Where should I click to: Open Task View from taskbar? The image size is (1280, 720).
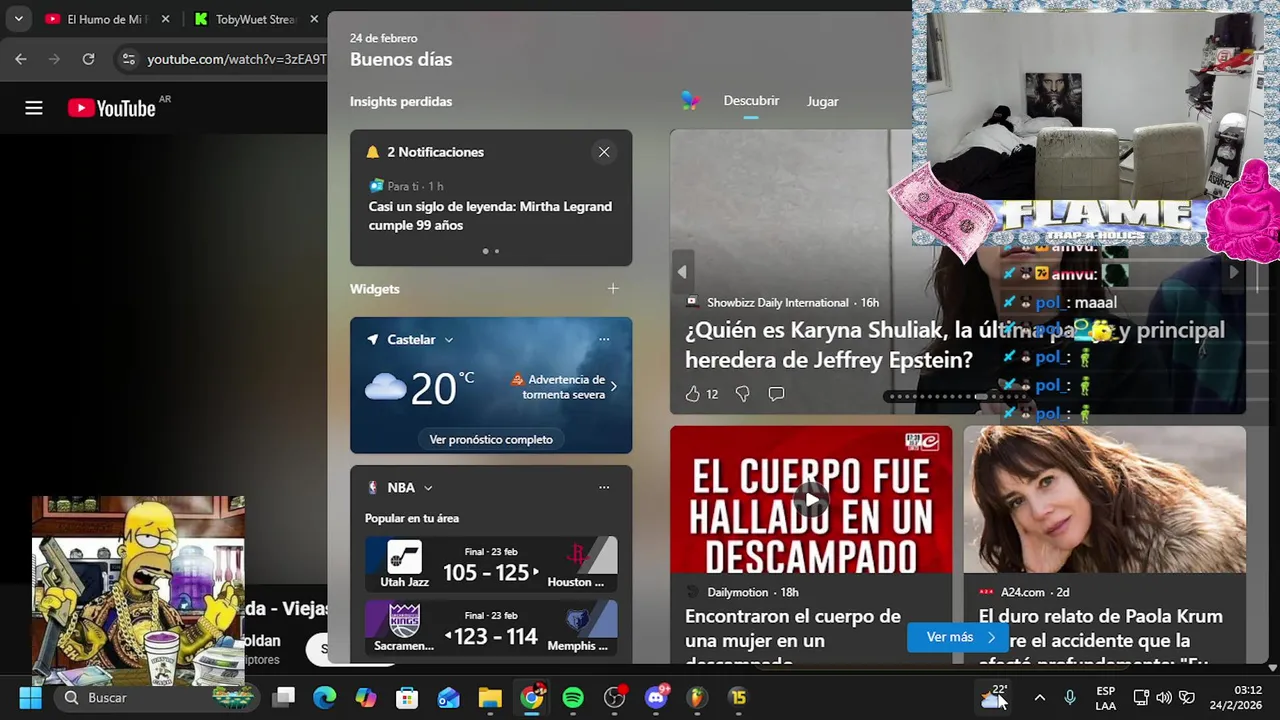[284, 697]
